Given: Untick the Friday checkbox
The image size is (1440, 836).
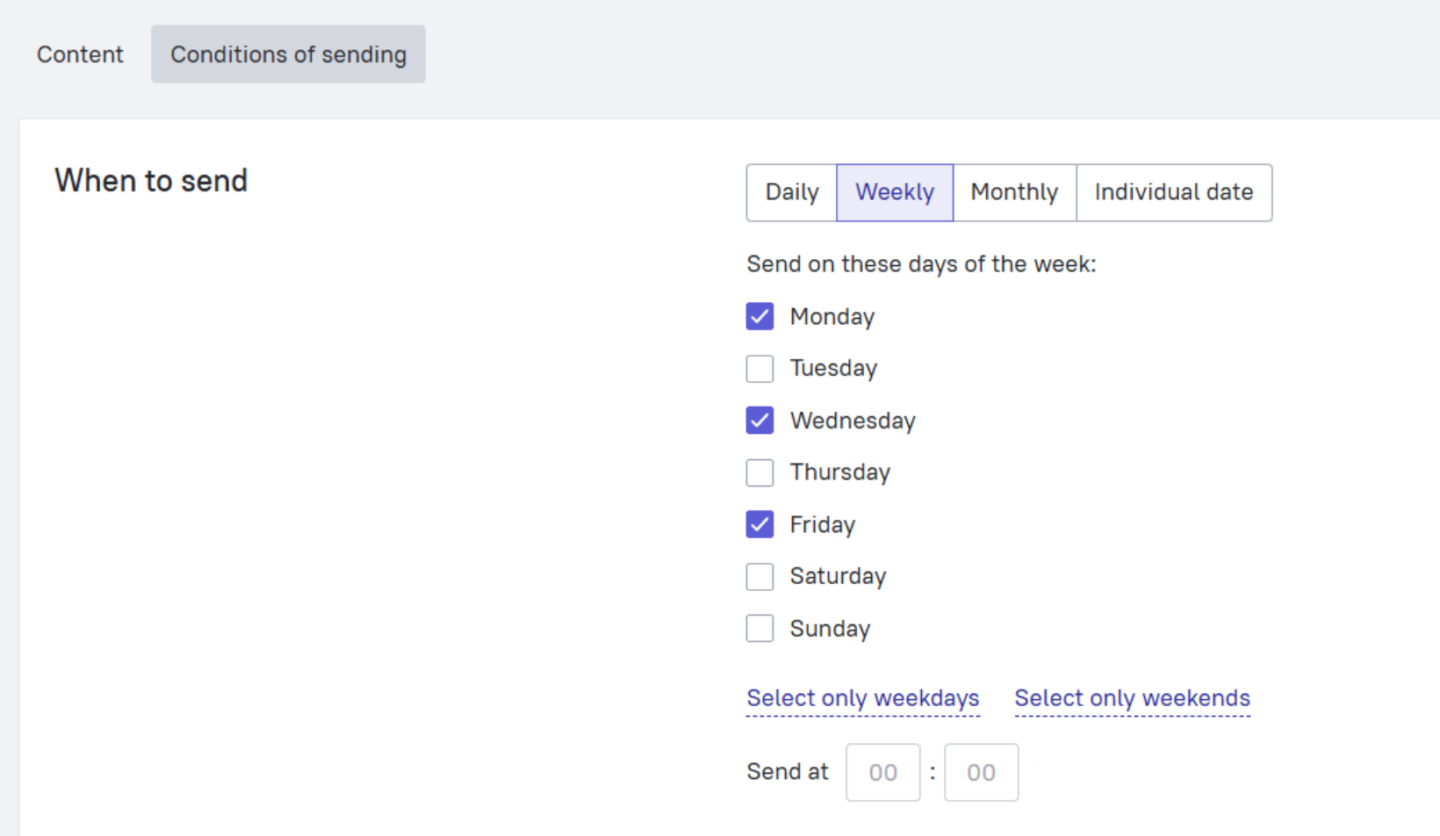Looking at the screenshot, I should (x=760, y=525).
